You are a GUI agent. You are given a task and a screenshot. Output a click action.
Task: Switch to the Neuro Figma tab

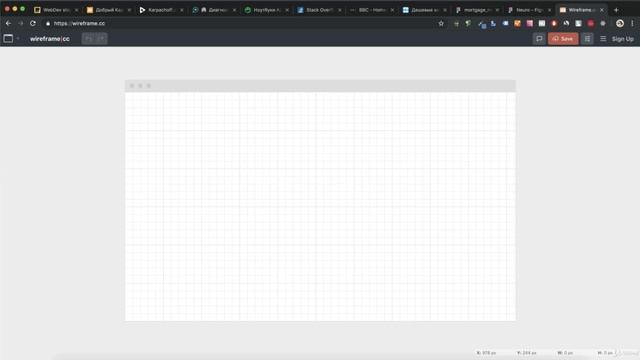coord(529,10)
